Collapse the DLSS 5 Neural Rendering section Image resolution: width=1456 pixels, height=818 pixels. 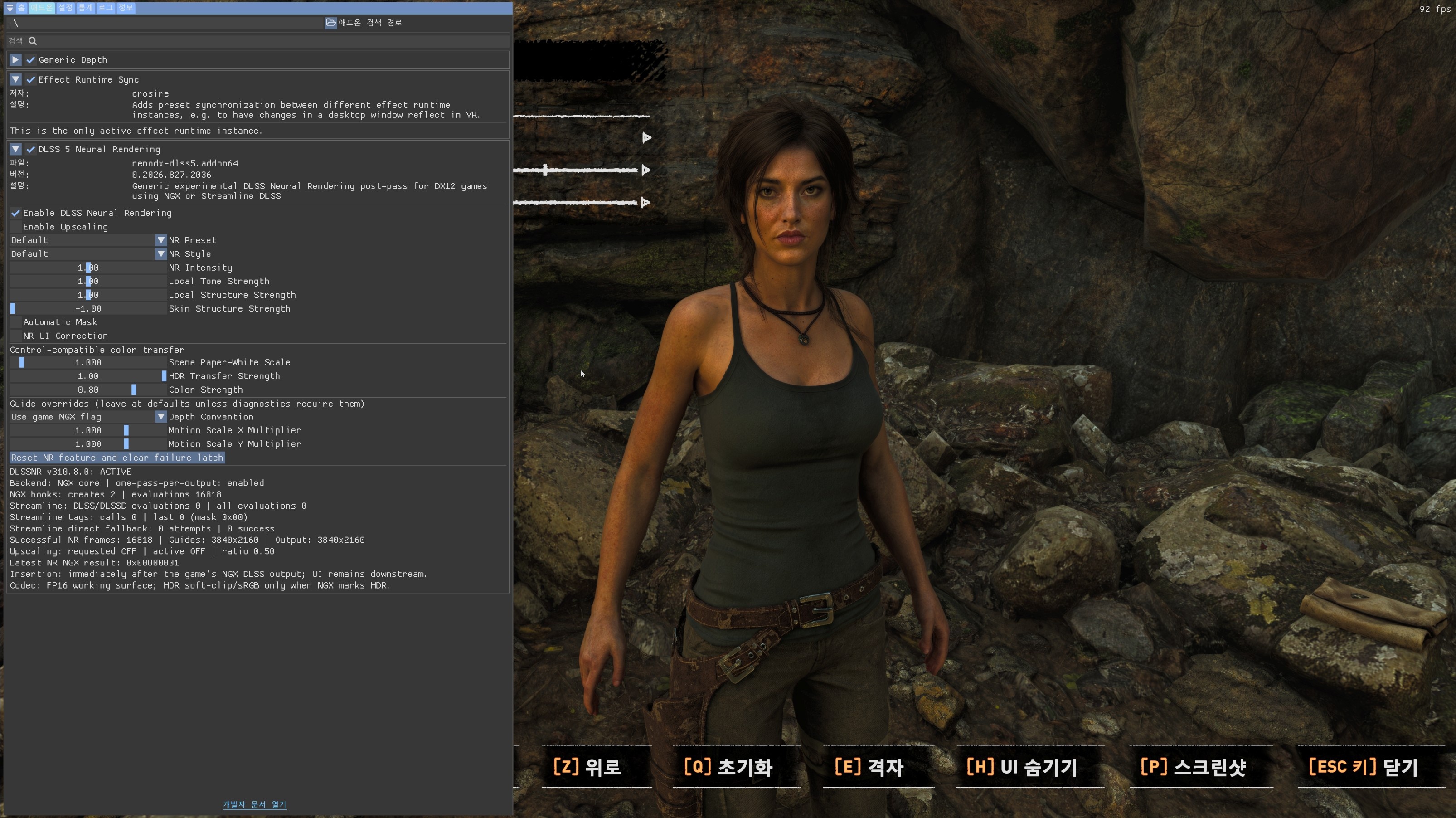16,149
